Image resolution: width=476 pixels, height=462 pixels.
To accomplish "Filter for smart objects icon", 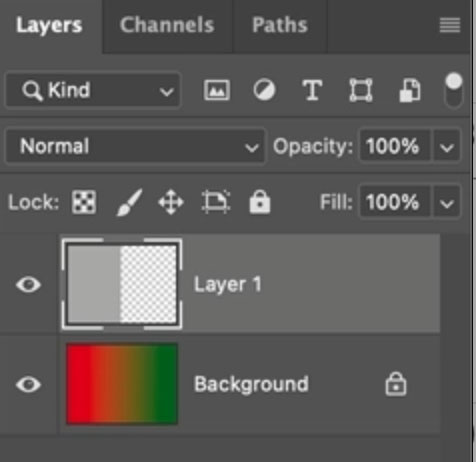I will coord(410,90).
